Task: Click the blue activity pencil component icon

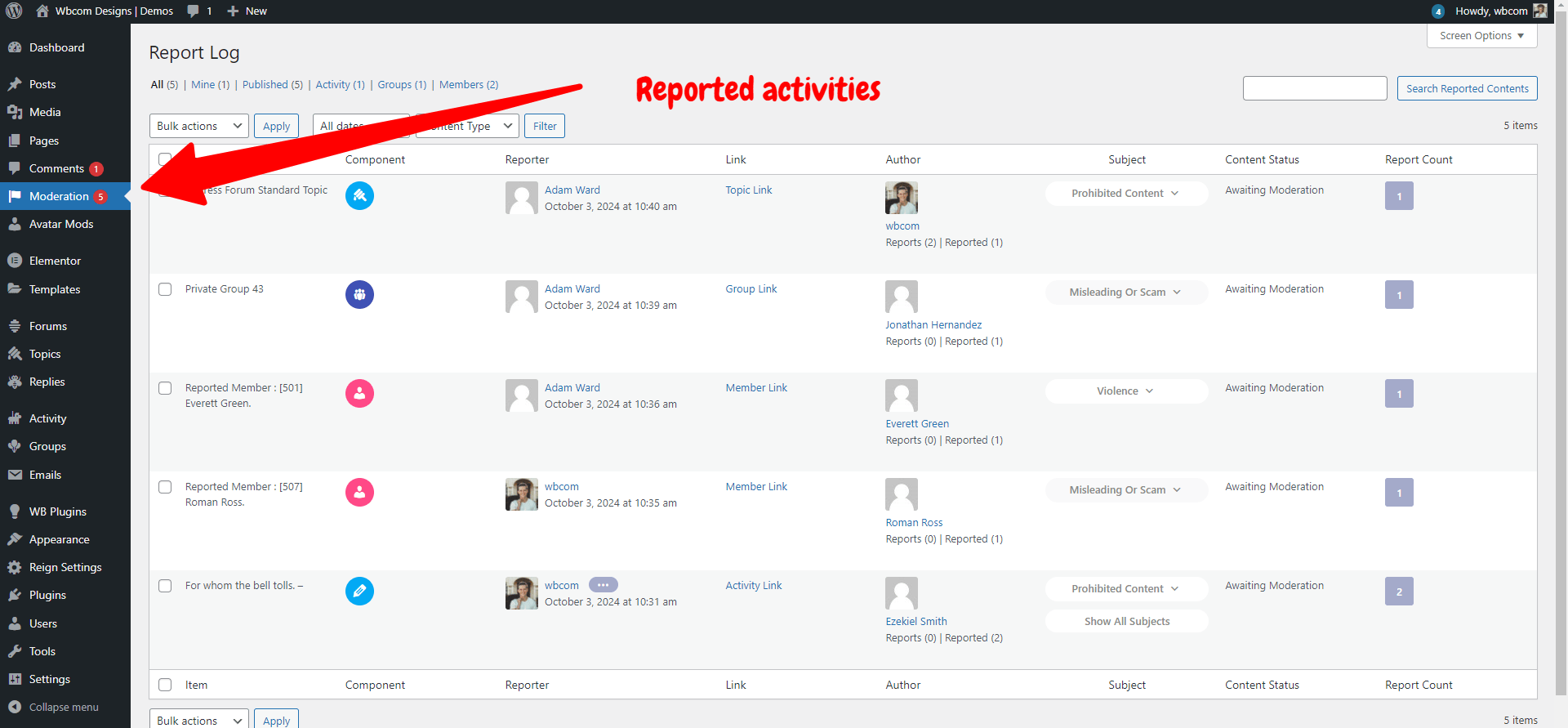Action: 359,591
